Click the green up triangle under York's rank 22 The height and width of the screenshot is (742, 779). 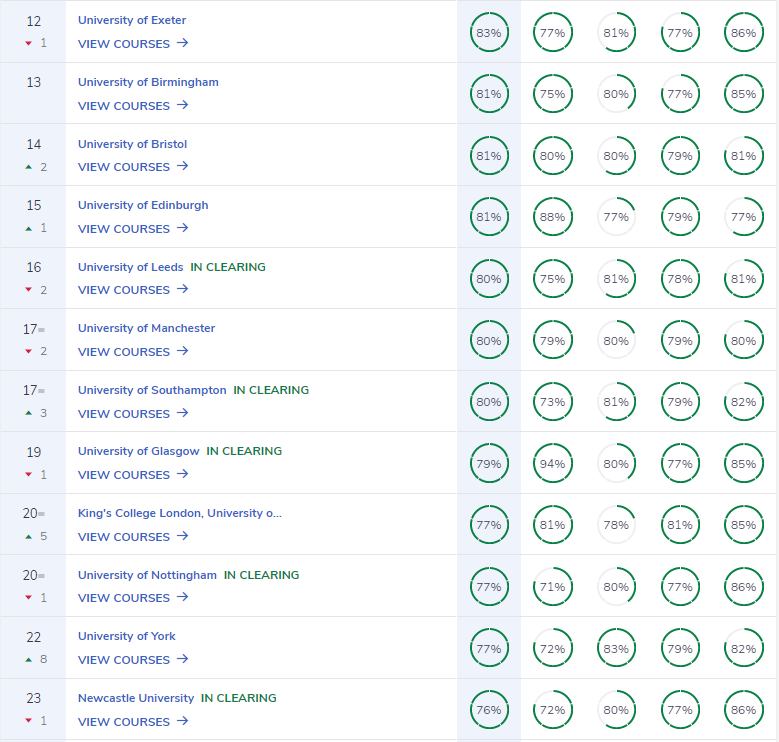[x=29, y=660]
